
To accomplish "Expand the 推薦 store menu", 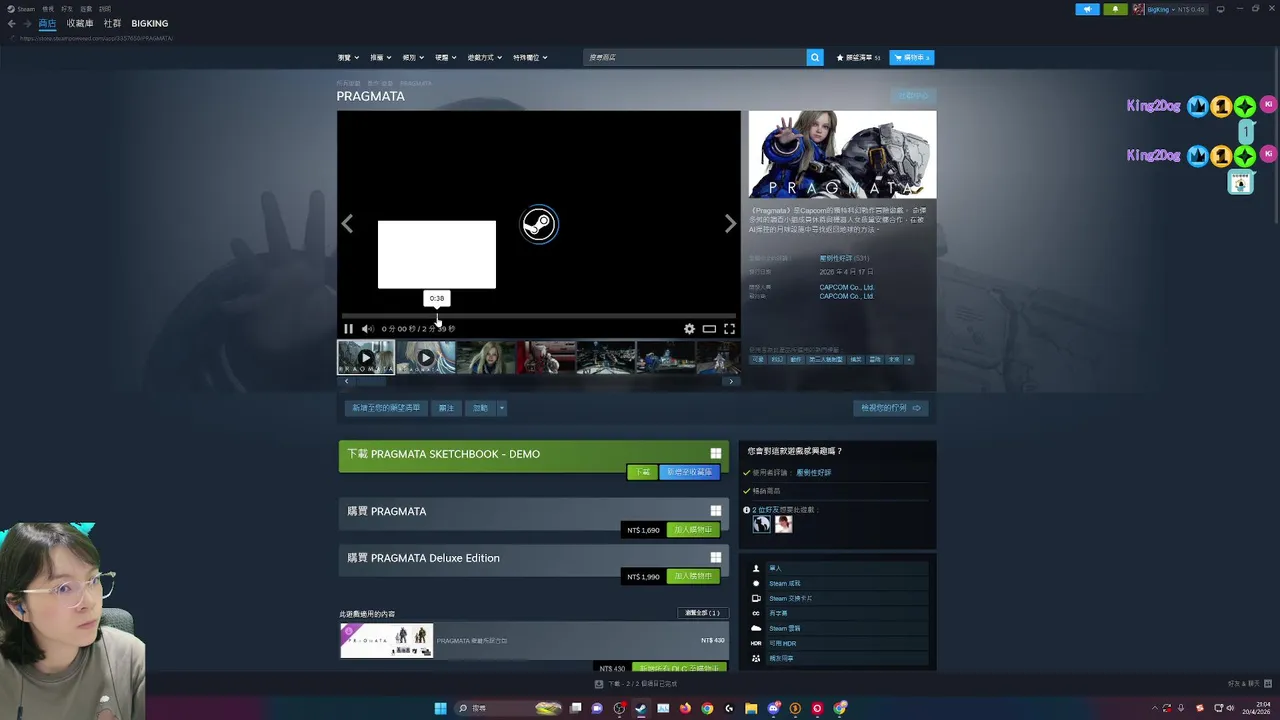I will (379, 58).
